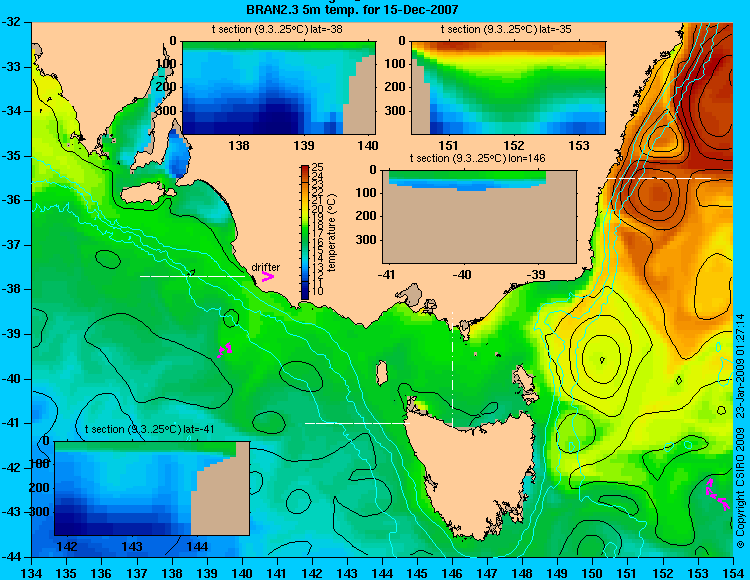Image resolution: width=750 pixels, height=580 pixels.
Task: Click the -41 latitude tick label on left axis
Action: (11, 423)
